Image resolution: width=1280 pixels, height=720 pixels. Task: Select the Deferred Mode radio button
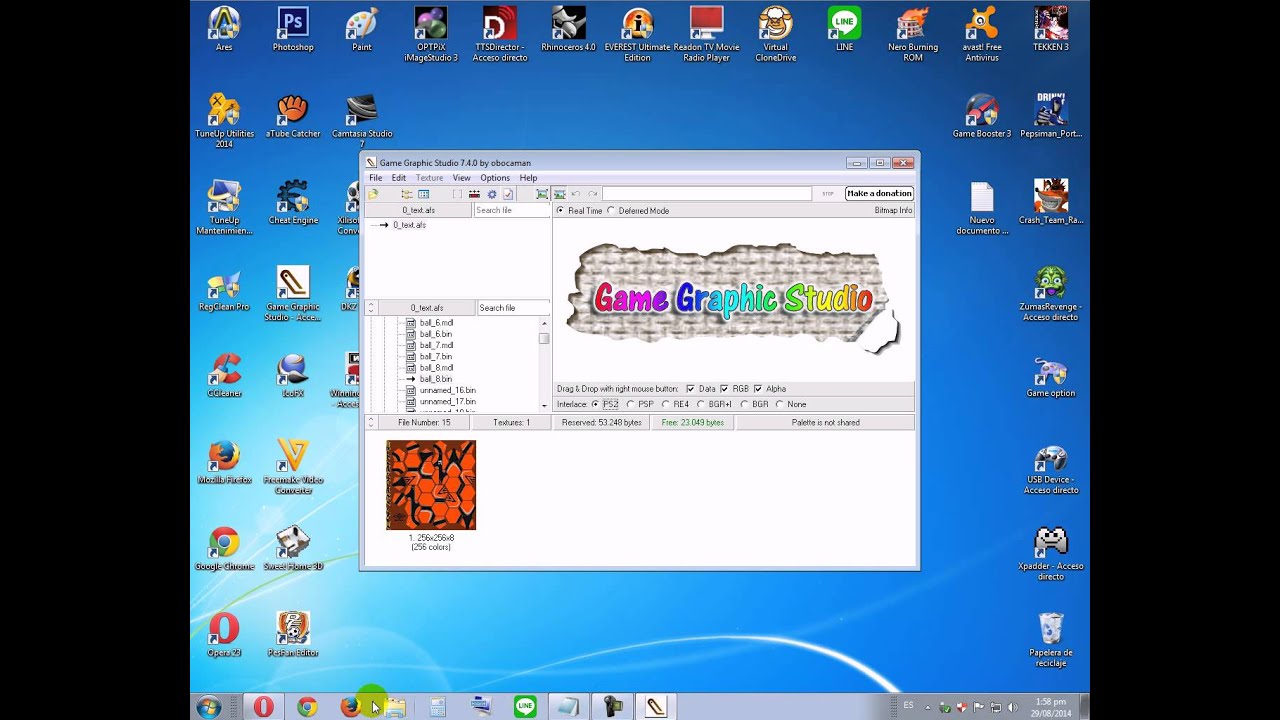[611, 211]
